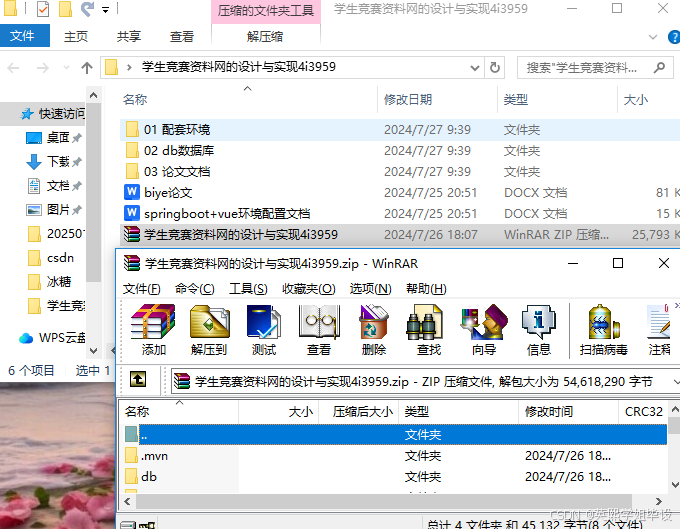Click the search magnifier icon in Explorer
Screen dimensions: 680x529
659,67
